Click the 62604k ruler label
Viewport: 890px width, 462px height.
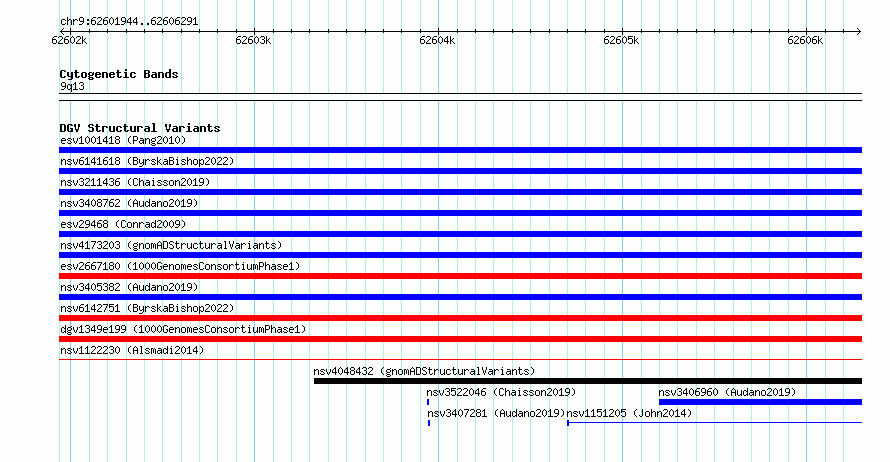pyautogui.click(x=437, y=40)
